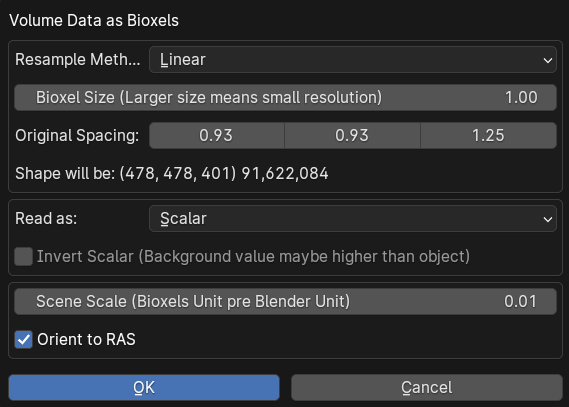
Task: Dismiss the dialog with the Cancel button
Action: click(427, 387)
